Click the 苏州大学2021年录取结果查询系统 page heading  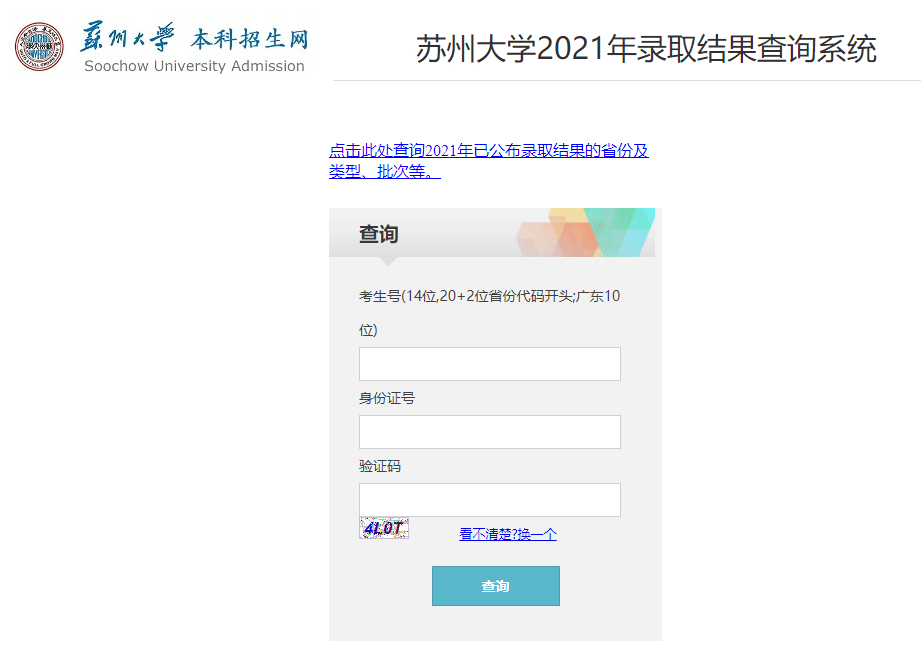[x=646, y=49]
